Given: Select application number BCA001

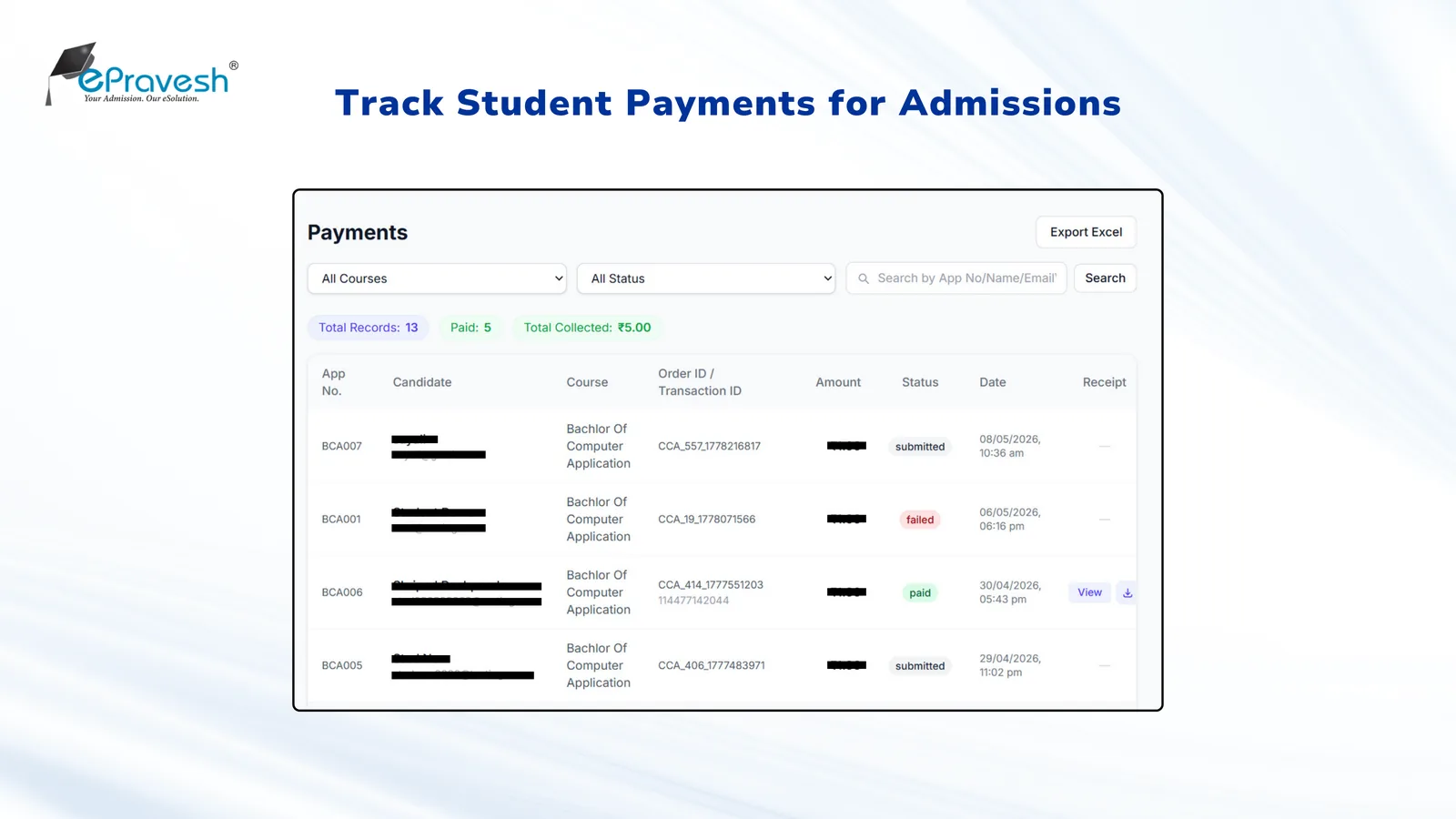Looking at the screenshot, I should (x=341, y=520).
